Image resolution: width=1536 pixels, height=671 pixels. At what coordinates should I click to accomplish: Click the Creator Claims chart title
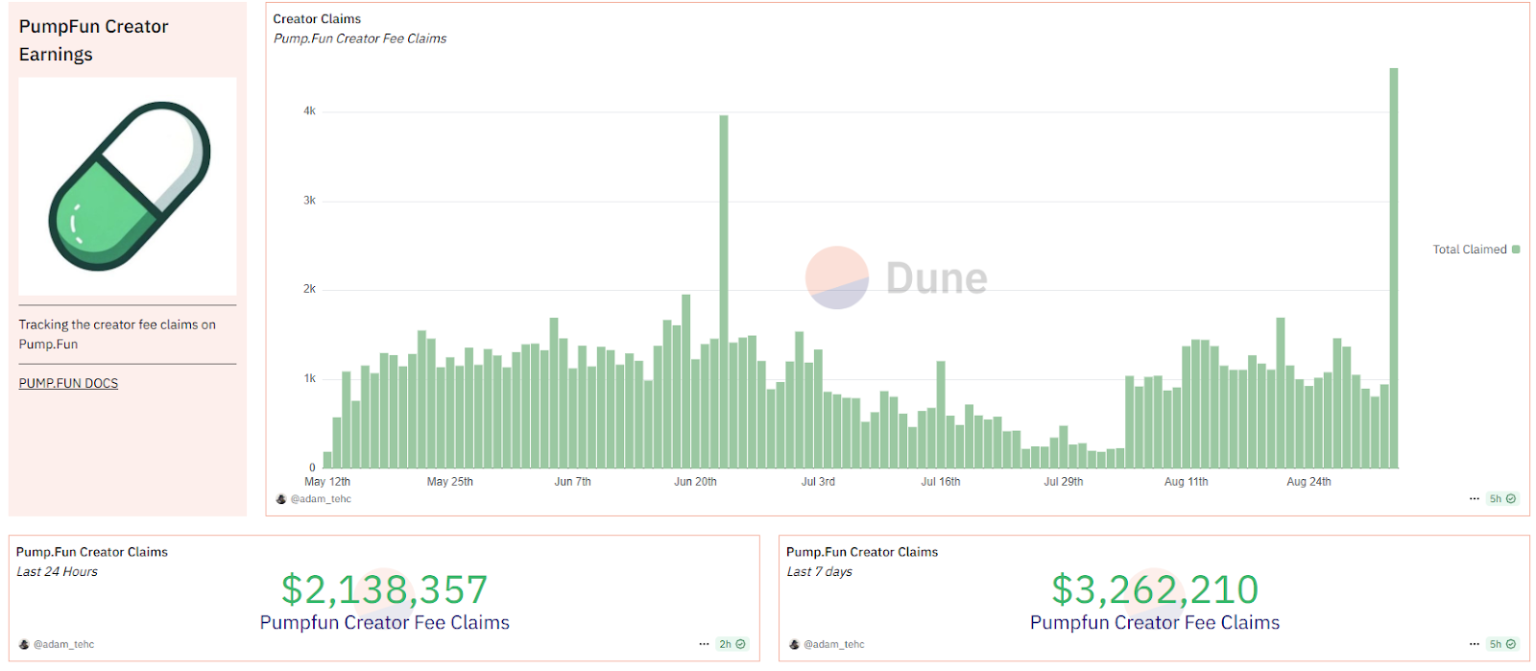(x=317, y=19)
